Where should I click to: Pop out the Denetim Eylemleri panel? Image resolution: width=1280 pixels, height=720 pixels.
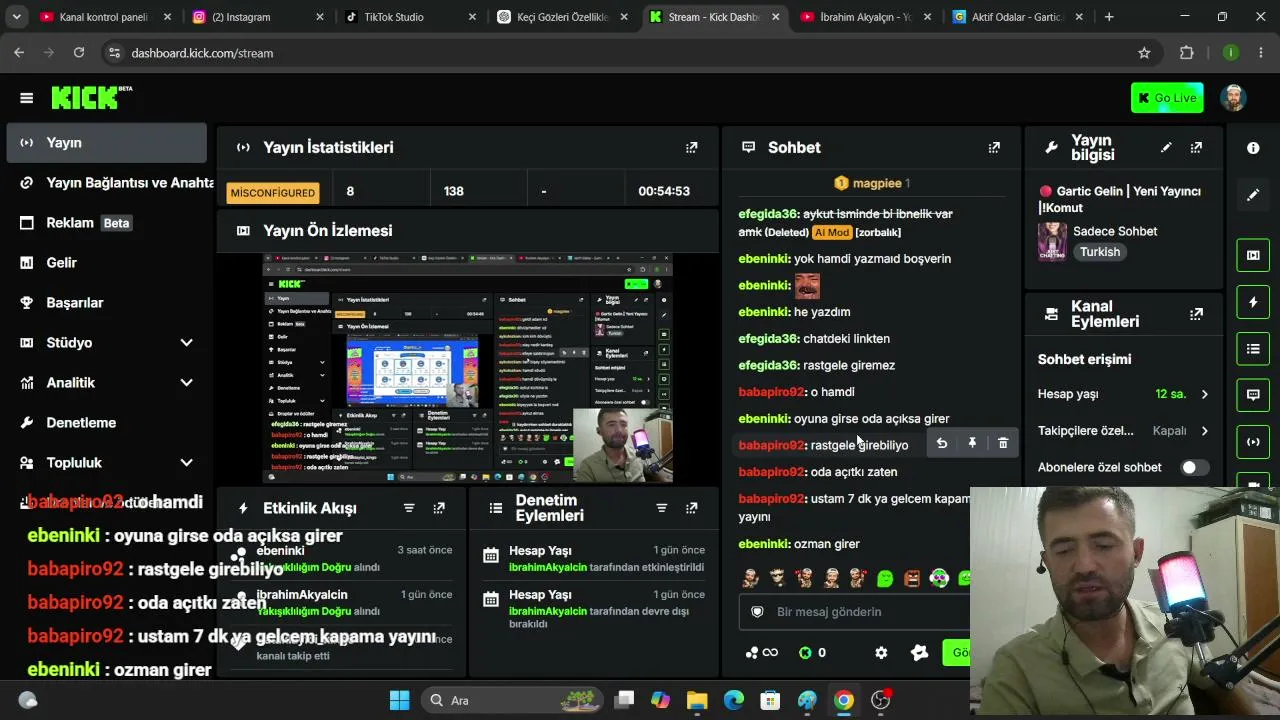pyautogui.click(x=691, y=508)
